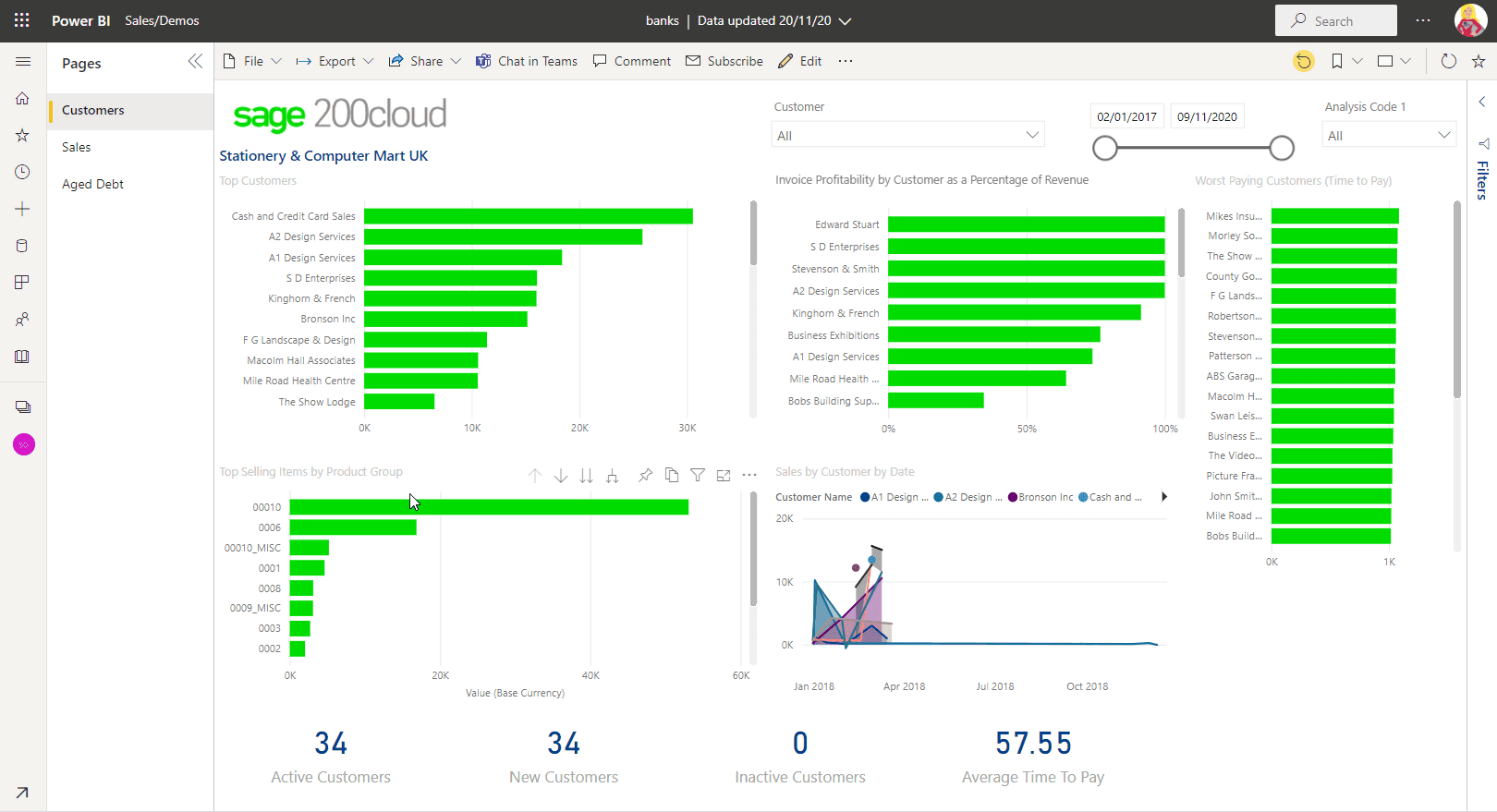Click the left date range slider handle
The width and height of the screenshot is (1497, 812).
tap(1105, 148)
